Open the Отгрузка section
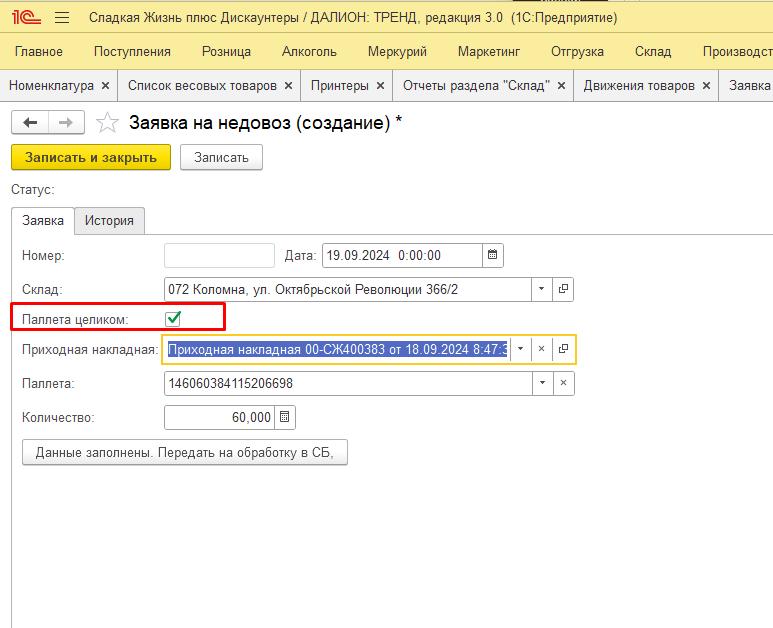 (x=577, y=52)
